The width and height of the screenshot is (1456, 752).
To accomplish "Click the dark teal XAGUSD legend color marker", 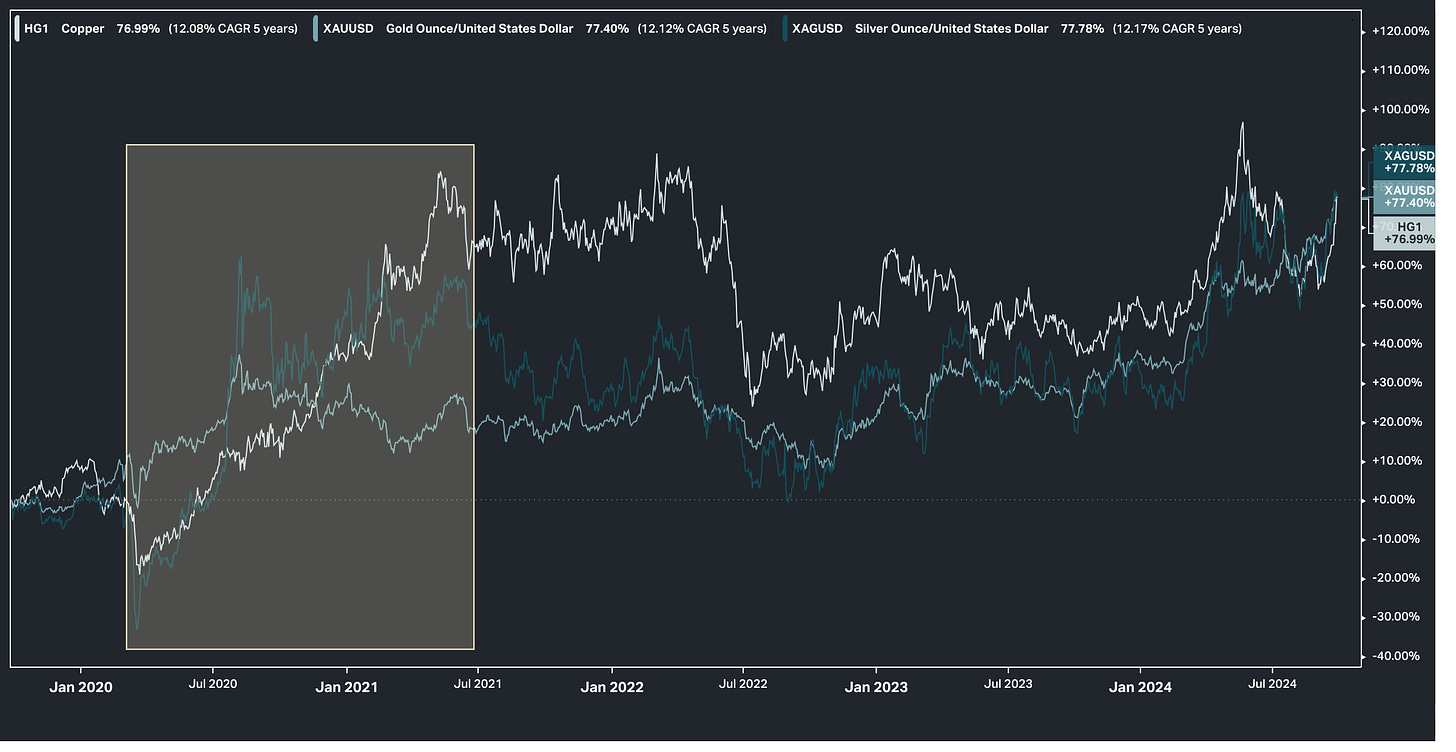I will click(785, 29).
